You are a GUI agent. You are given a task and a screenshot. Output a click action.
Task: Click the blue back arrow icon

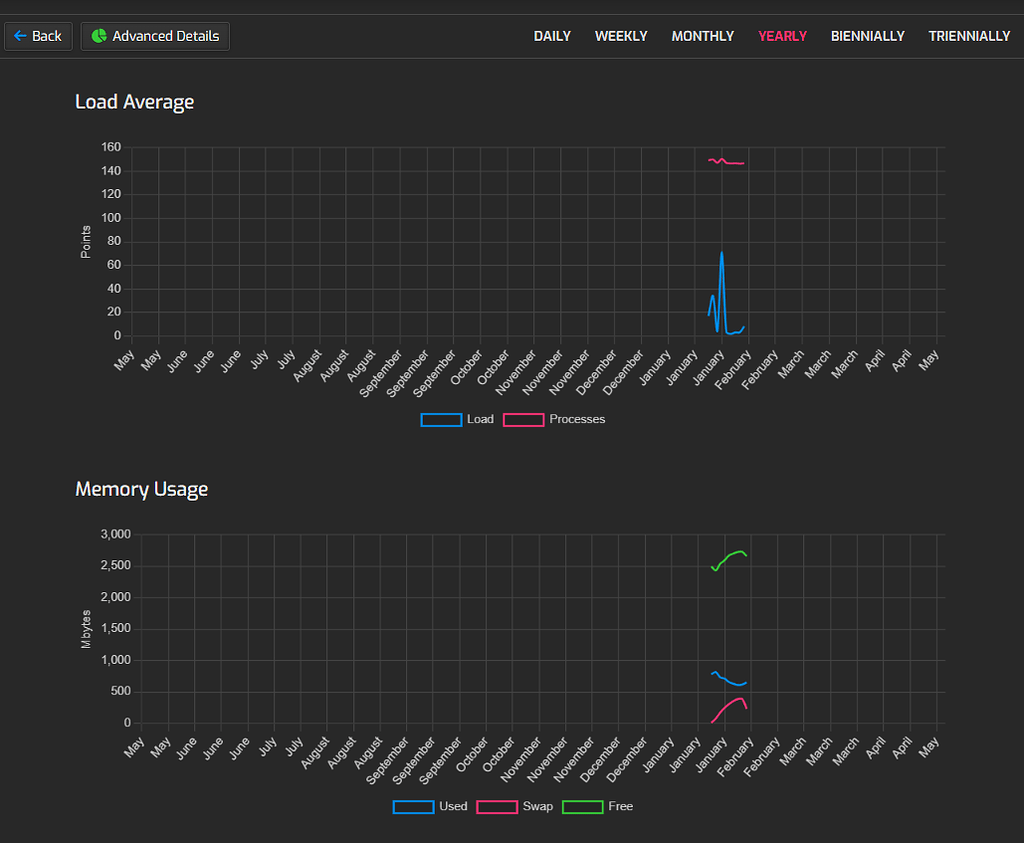20,35
